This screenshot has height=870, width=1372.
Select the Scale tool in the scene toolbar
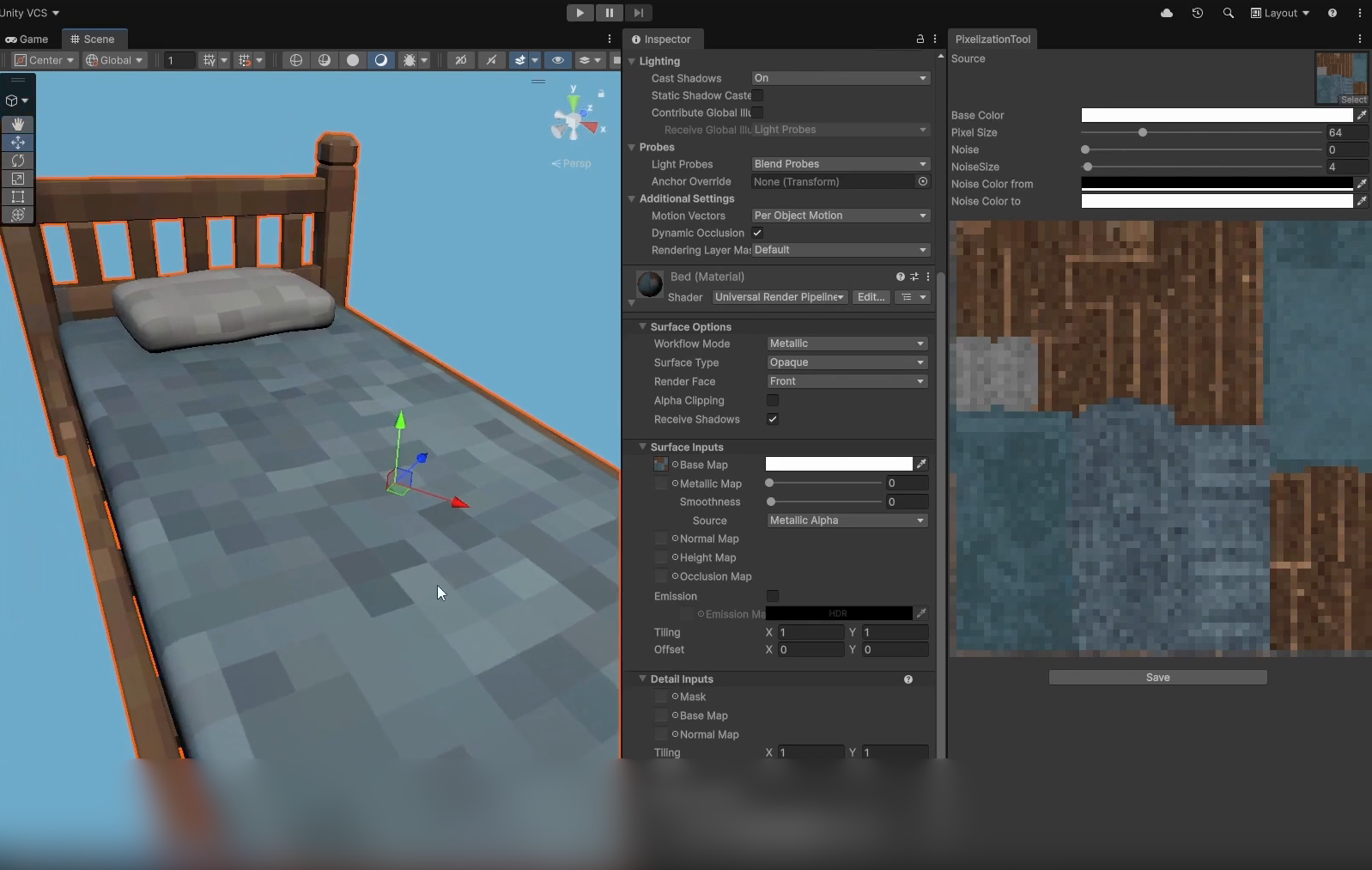click(x=18, y=179)
